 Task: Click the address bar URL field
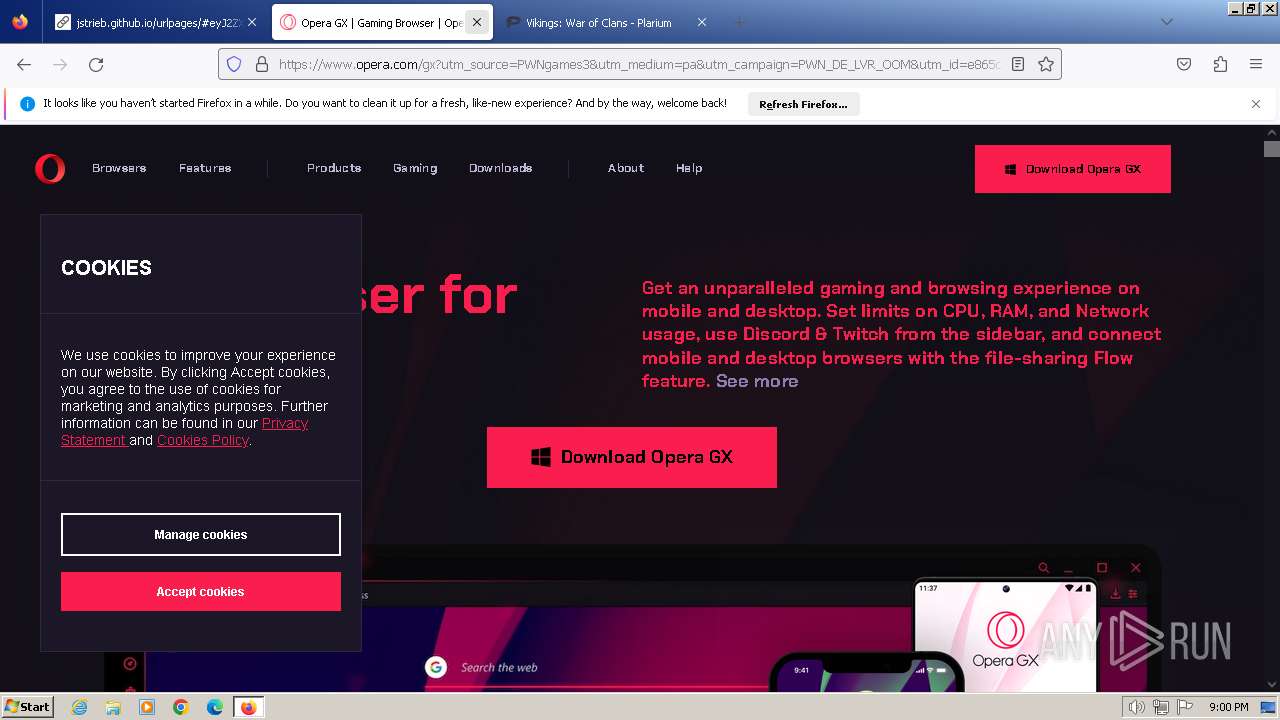click(x=638, y=64)
